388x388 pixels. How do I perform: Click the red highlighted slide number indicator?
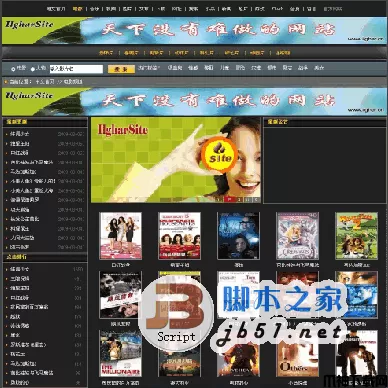click(x=229, y=199)
